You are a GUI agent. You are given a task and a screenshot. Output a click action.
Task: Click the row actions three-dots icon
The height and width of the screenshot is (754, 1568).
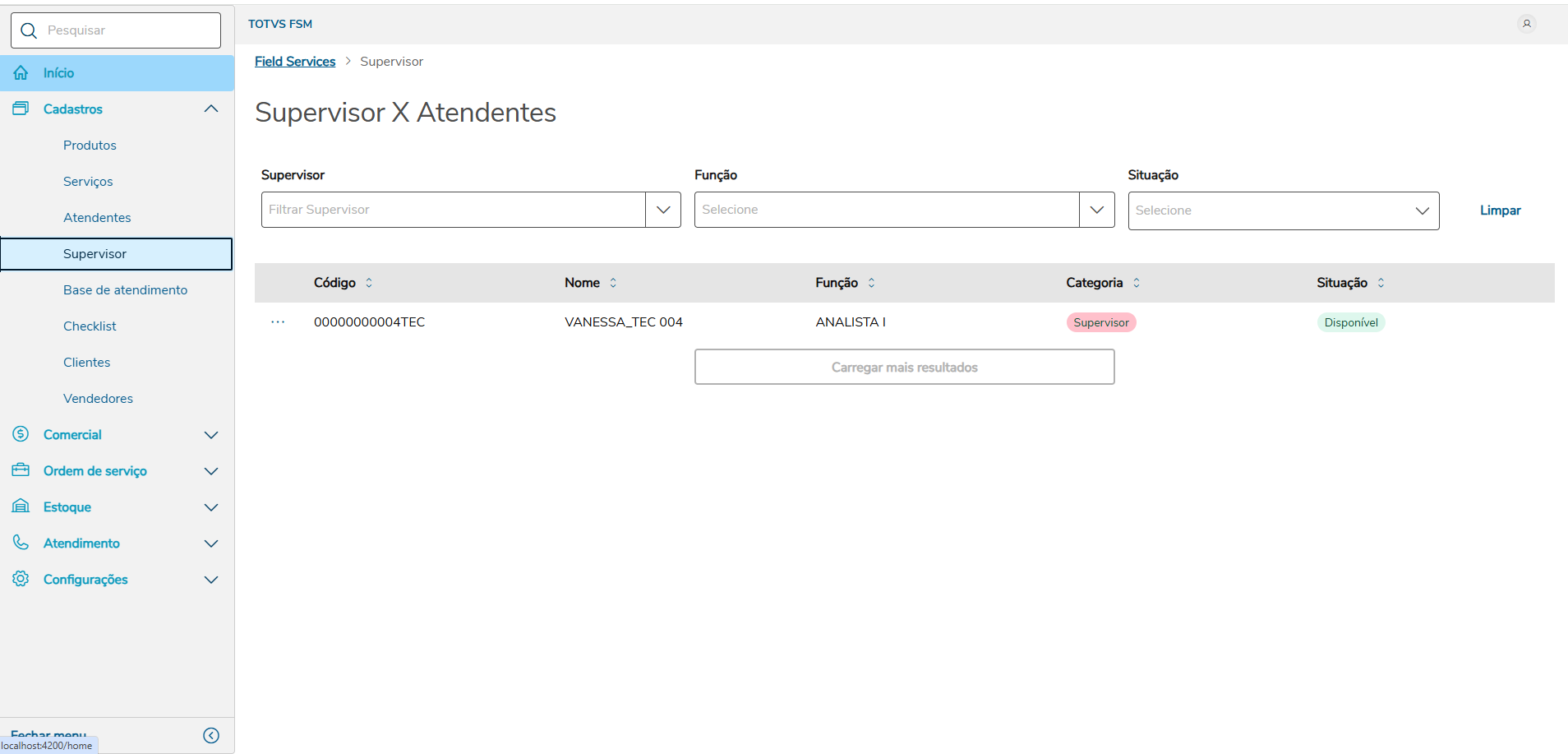tap(278, 322)
